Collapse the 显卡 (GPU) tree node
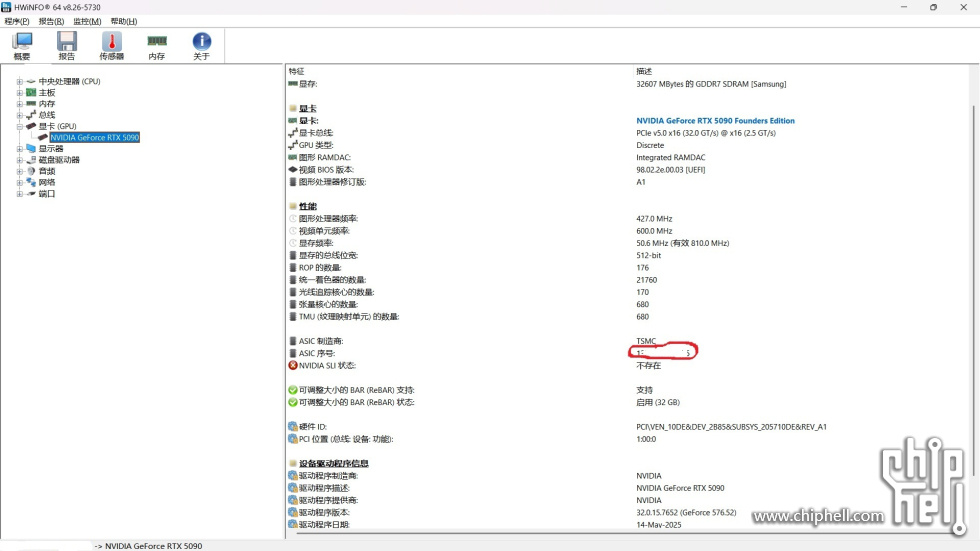The image size is (980, 551). [x=19, y=126]
